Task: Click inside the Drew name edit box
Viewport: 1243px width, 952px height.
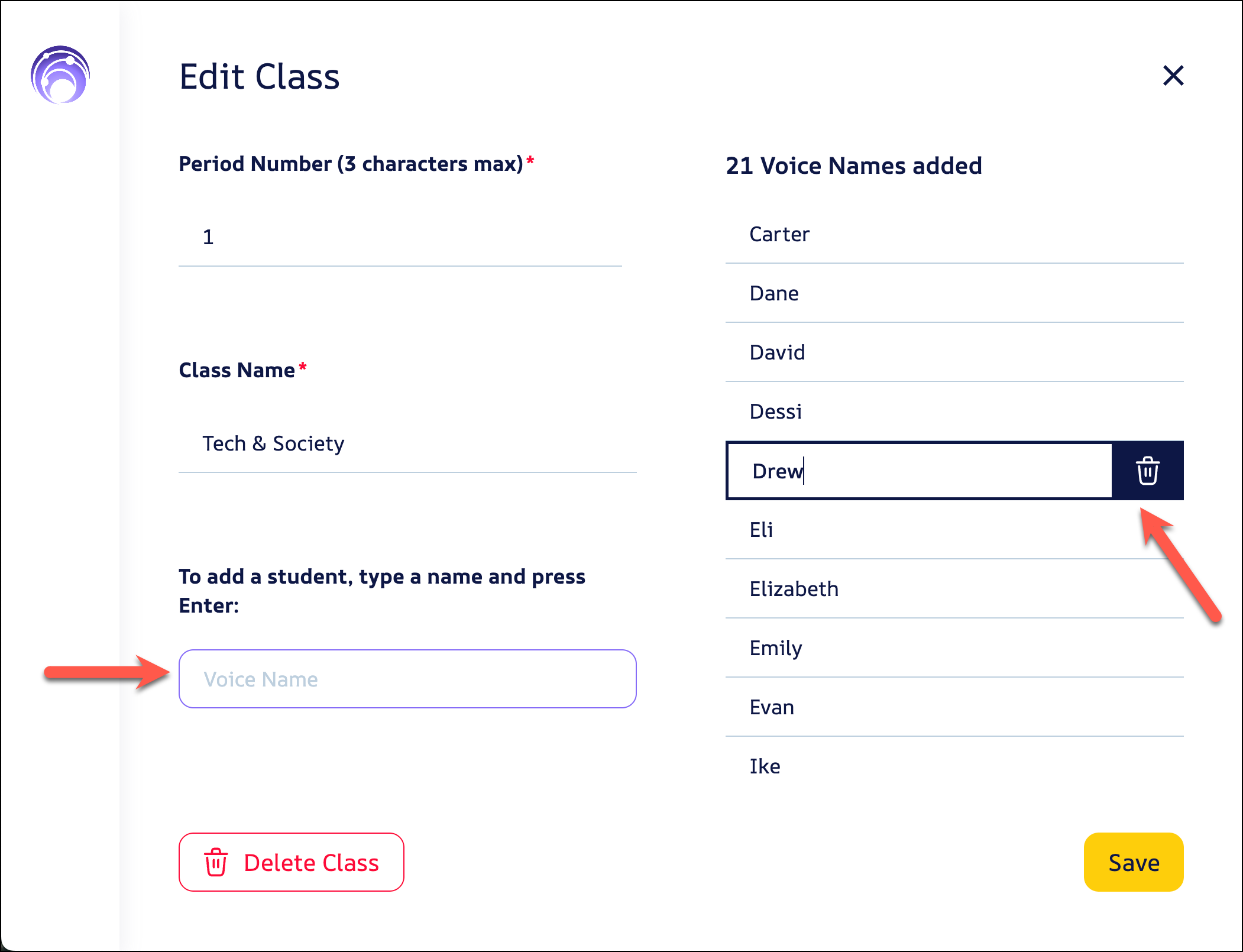Action: (920, 471)
